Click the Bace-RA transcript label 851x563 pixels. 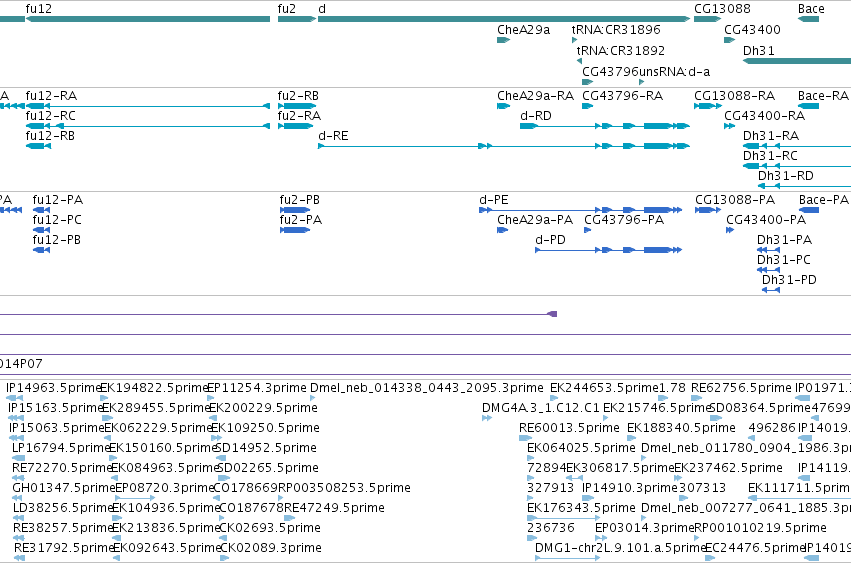click(x=823, y=96)
